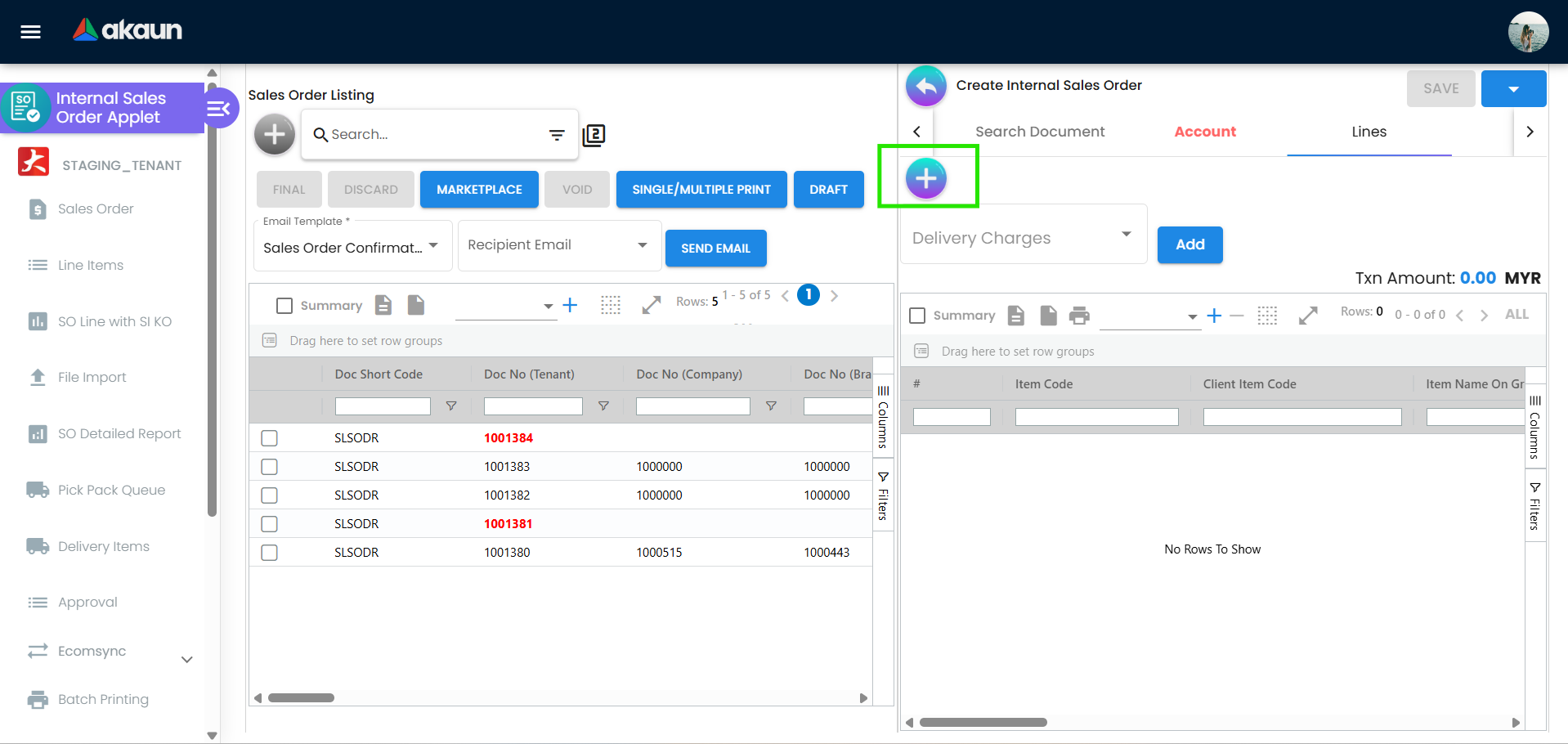Viewport: 1568px width, 744px height.
Task: Click the expand arrows icon in listing grid
Action: tap(651, 306)
